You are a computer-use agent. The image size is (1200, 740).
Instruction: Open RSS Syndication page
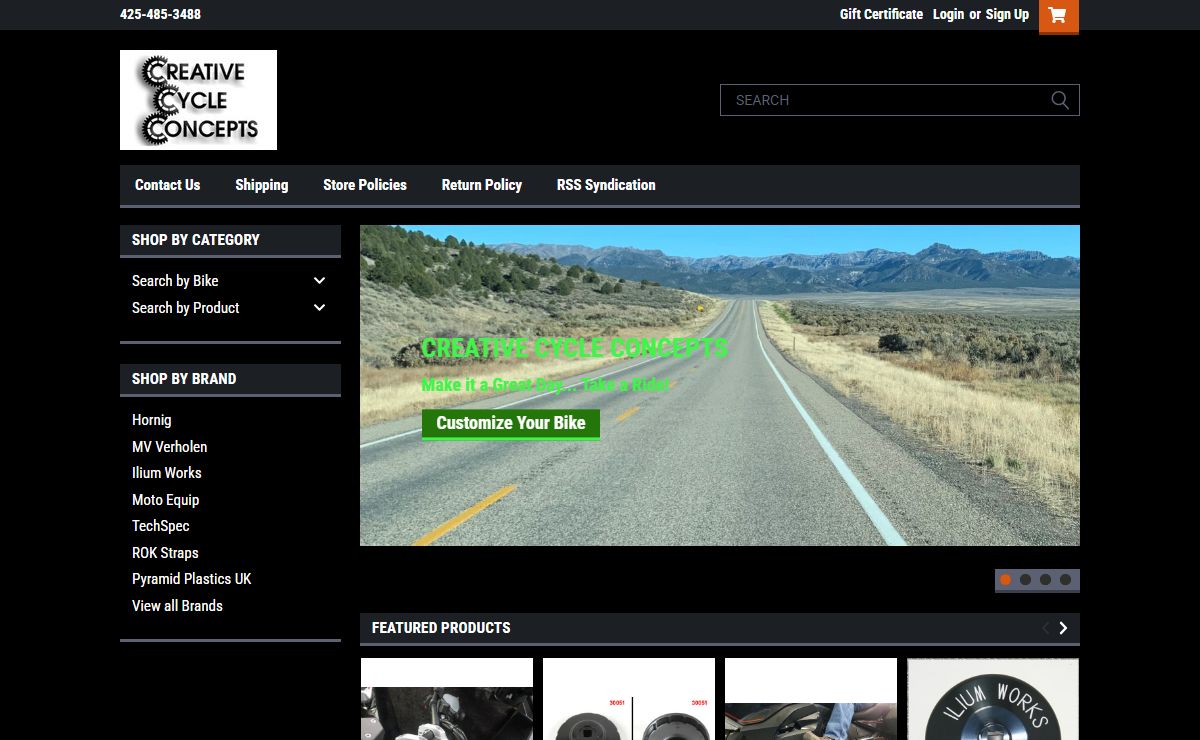coord(606,185)
